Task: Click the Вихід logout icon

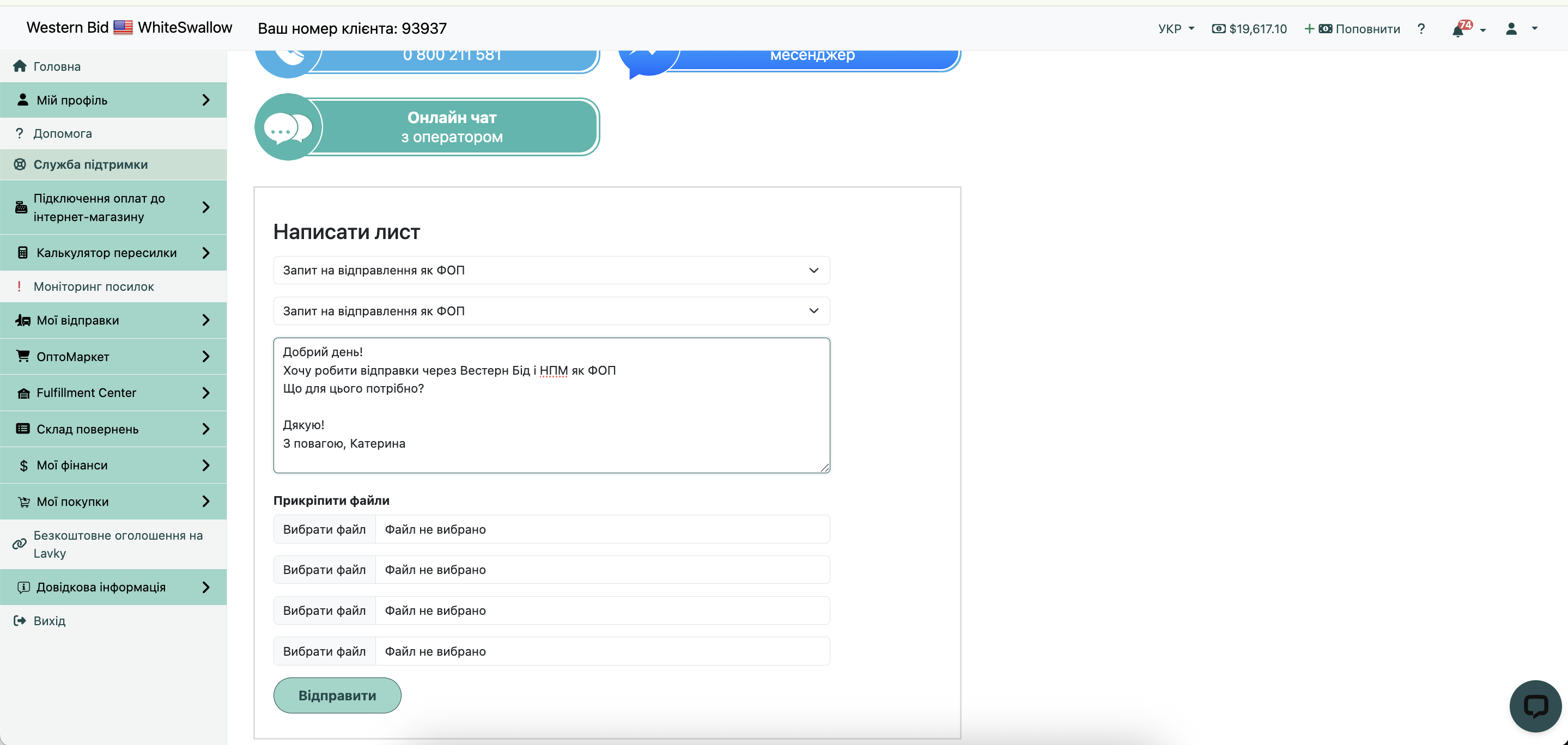Action: [x=20, y=620]
